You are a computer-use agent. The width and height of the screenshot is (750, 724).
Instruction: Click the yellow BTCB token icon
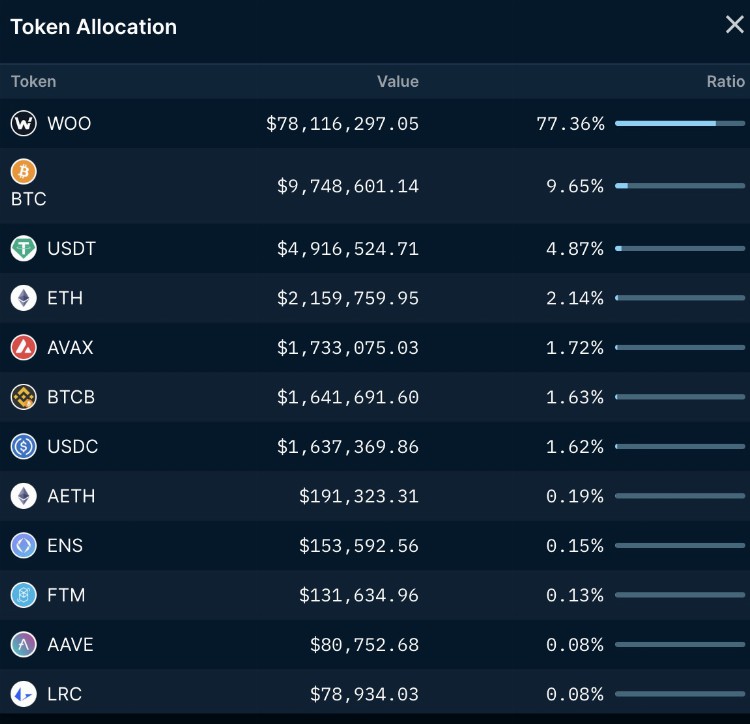click(x=23, y=397)
